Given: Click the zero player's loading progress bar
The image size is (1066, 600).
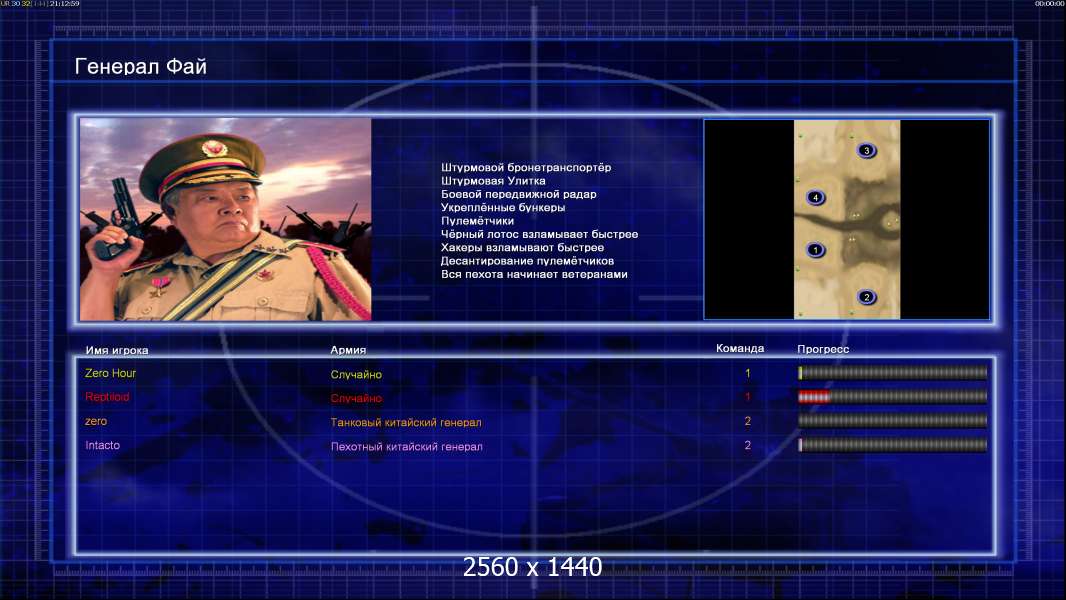Looking at the screenshot, I should (x=893, y=421).
